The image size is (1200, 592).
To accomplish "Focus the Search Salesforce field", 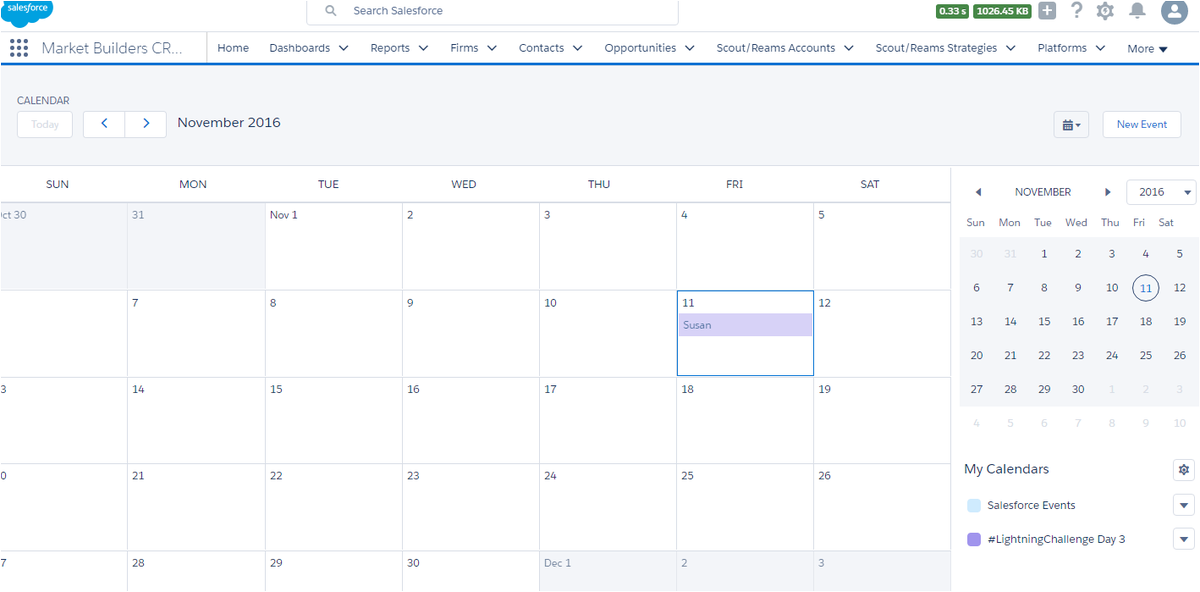I will (492, 11).
